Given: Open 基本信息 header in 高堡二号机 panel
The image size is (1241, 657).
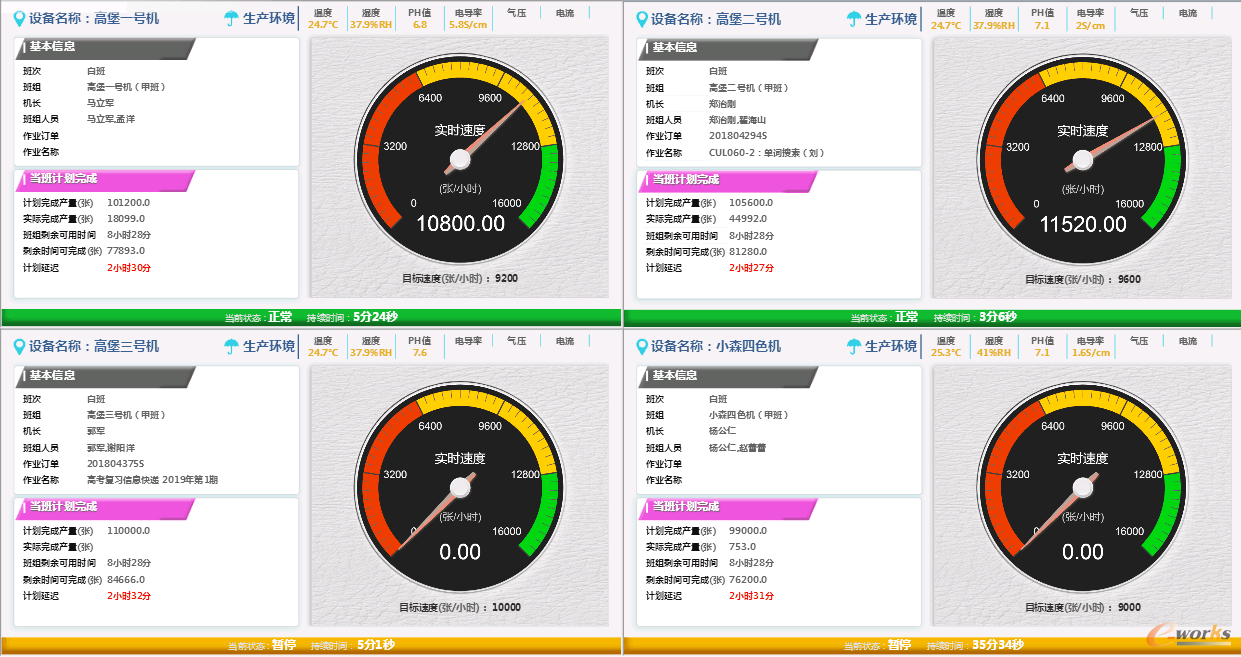Looking at the screenshot, I should 727,48.
